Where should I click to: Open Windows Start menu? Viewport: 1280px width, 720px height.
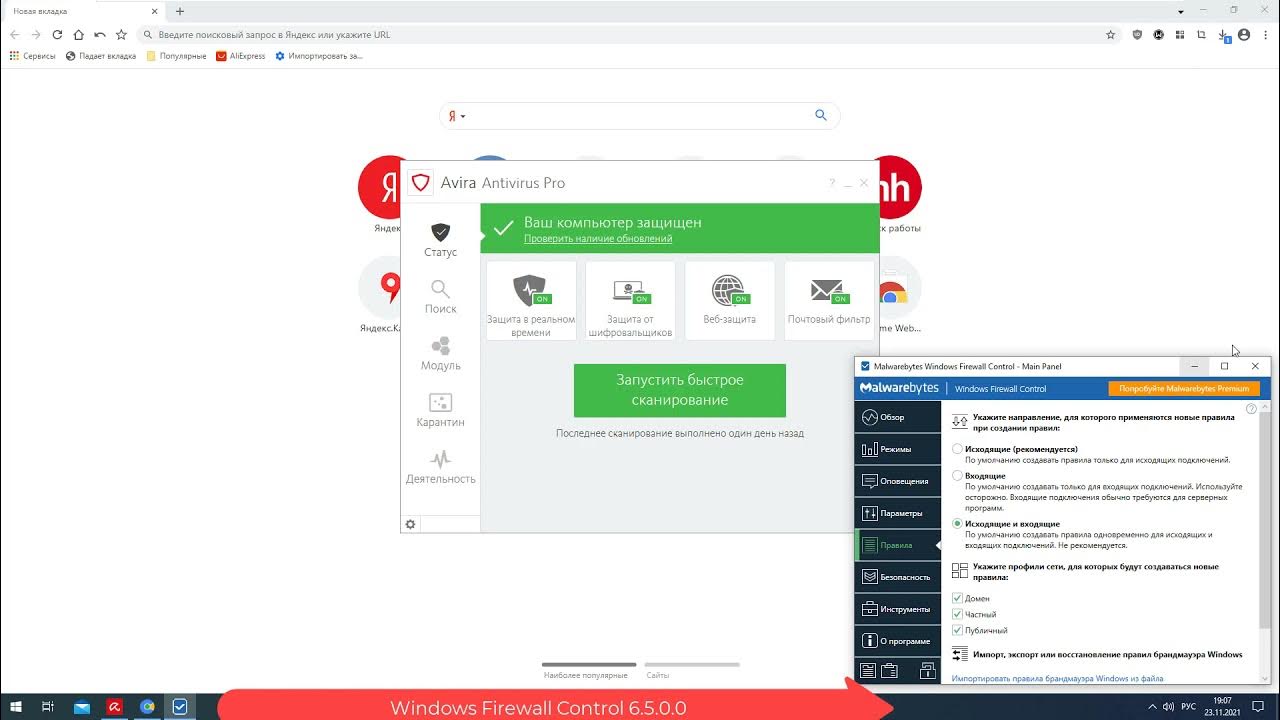pyautogui.click(x=14, y=706)
